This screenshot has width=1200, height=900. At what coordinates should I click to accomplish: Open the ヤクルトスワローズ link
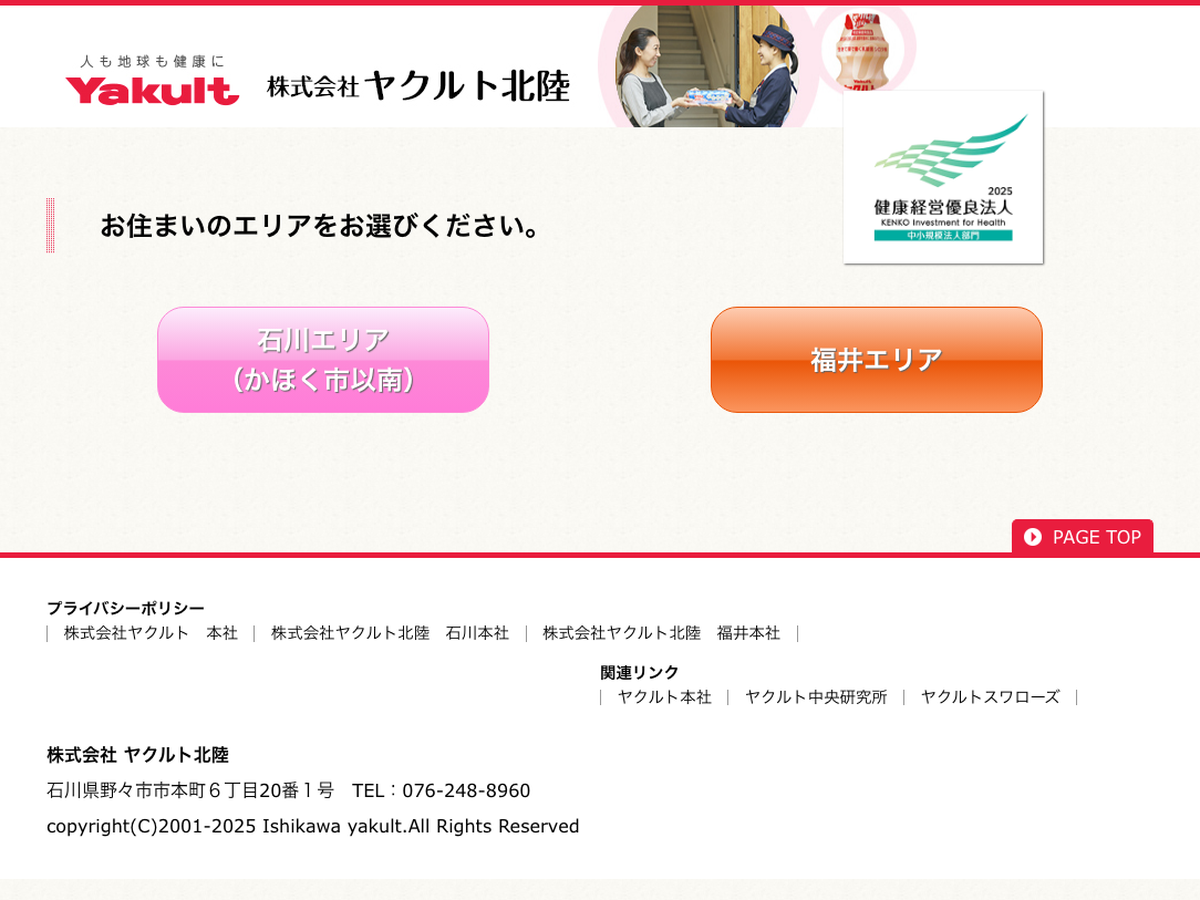[990, 697]
